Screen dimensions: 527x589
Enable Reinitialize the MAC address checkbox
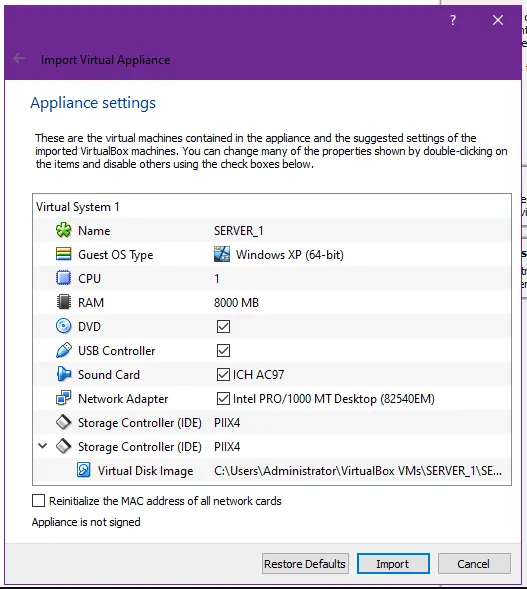tap(38, 501)
